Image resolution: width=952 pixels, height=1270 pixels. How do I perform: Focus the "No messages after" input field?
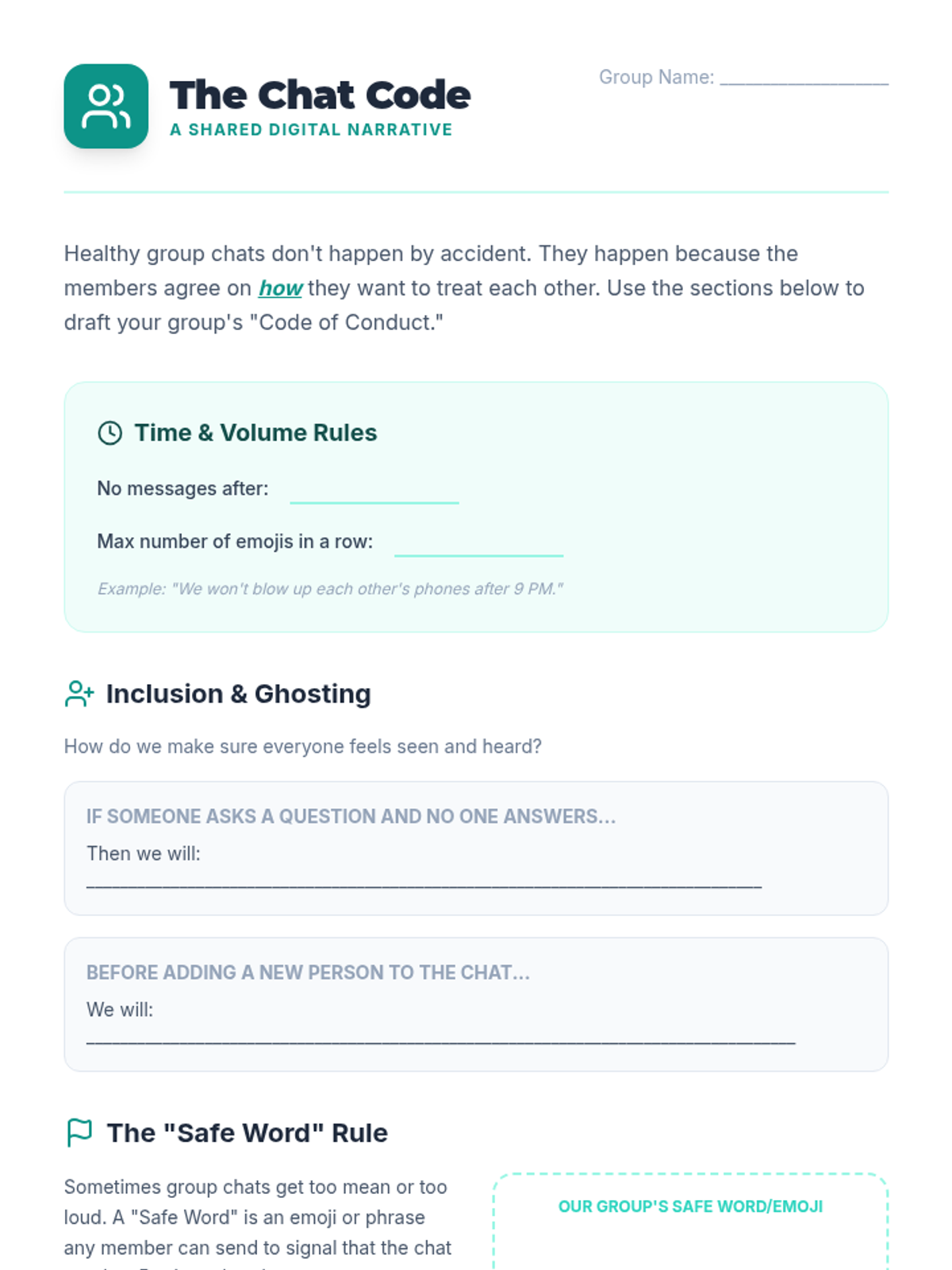tap(374, 490)
